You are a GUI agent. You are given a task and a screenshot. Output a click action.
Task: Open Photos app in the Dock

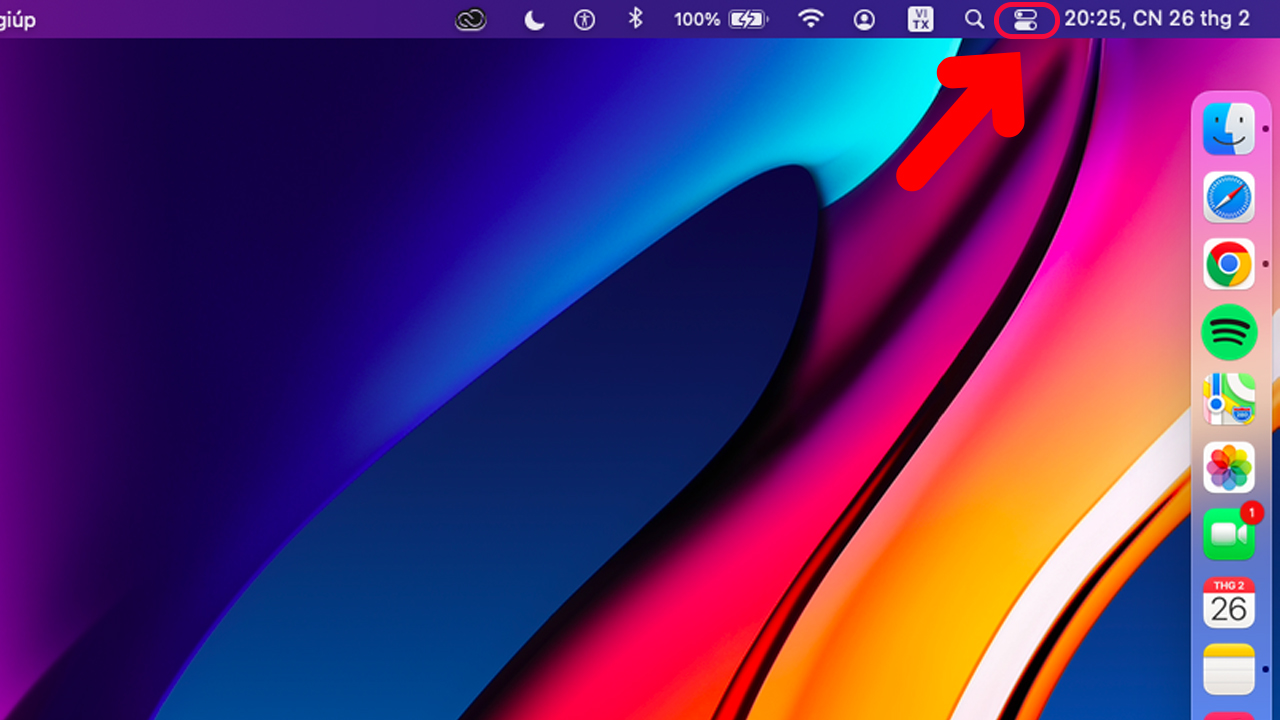pyautogui.click(x=1229, y=467)
